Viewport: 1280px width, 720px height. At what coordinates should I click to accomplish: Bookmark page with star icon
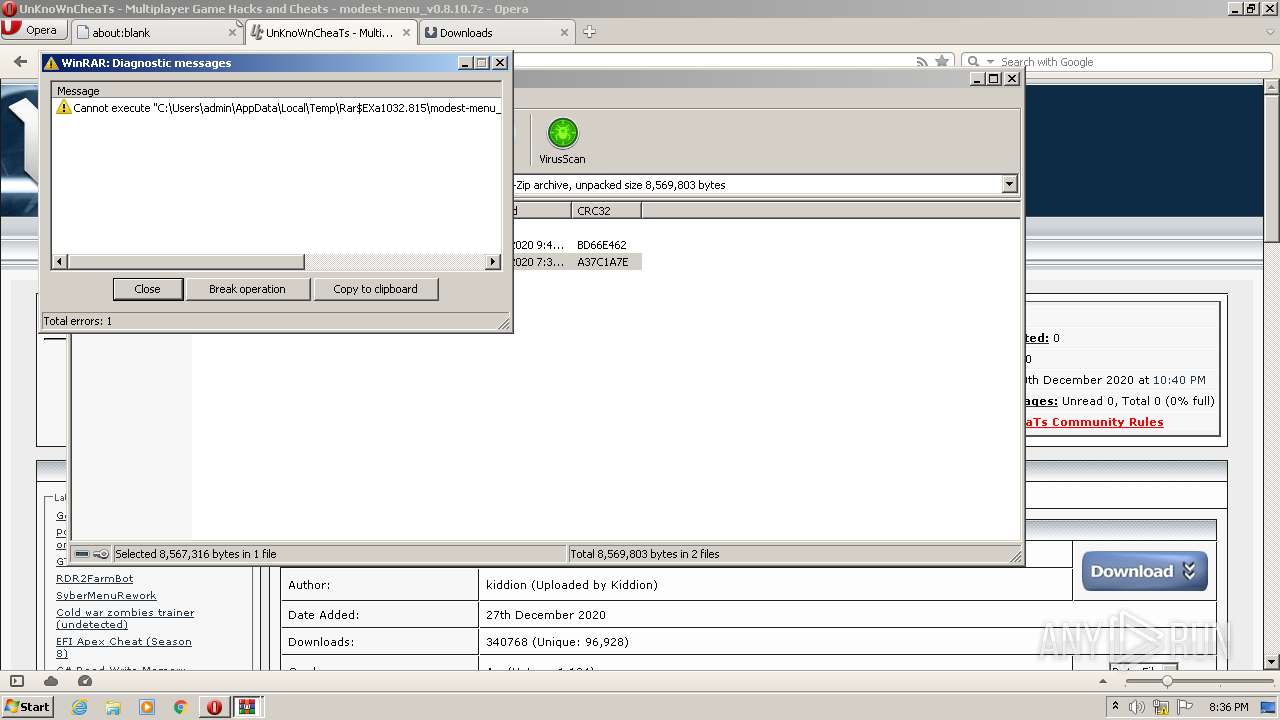point(942,62)
